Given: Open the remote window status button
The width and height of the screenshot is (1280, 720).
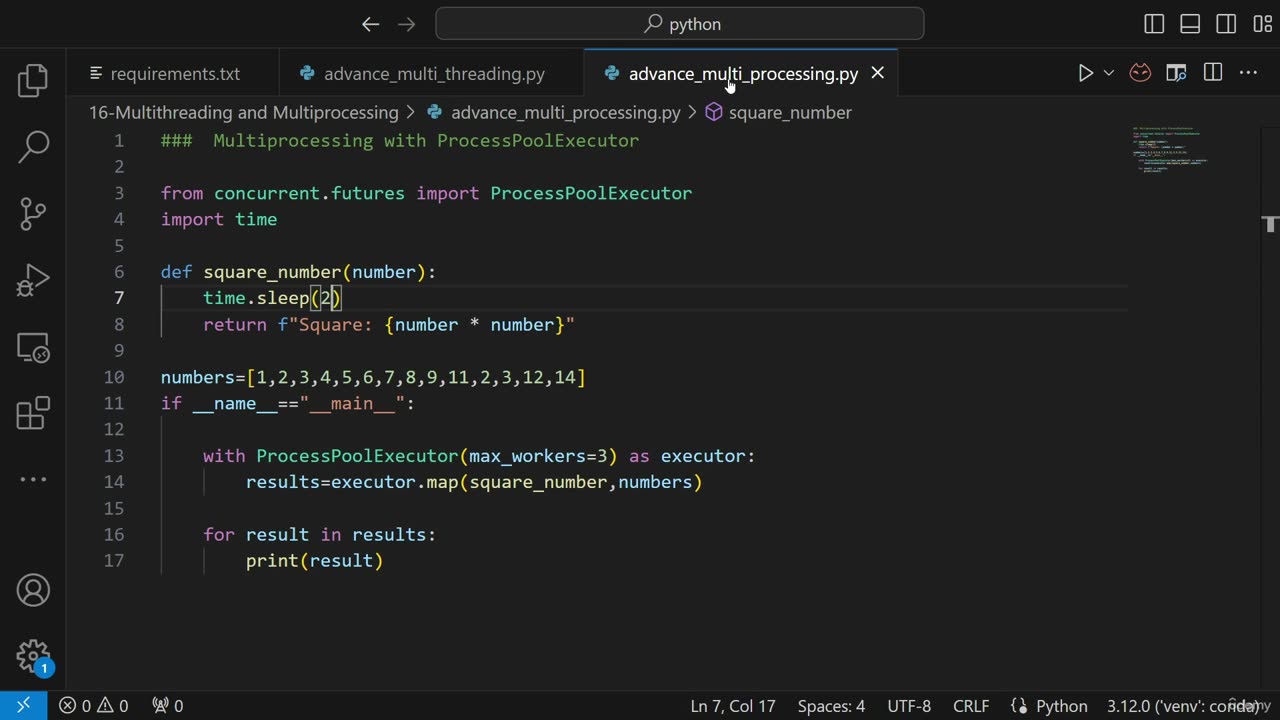Looking at the screenshot, I should click(23, 705).
